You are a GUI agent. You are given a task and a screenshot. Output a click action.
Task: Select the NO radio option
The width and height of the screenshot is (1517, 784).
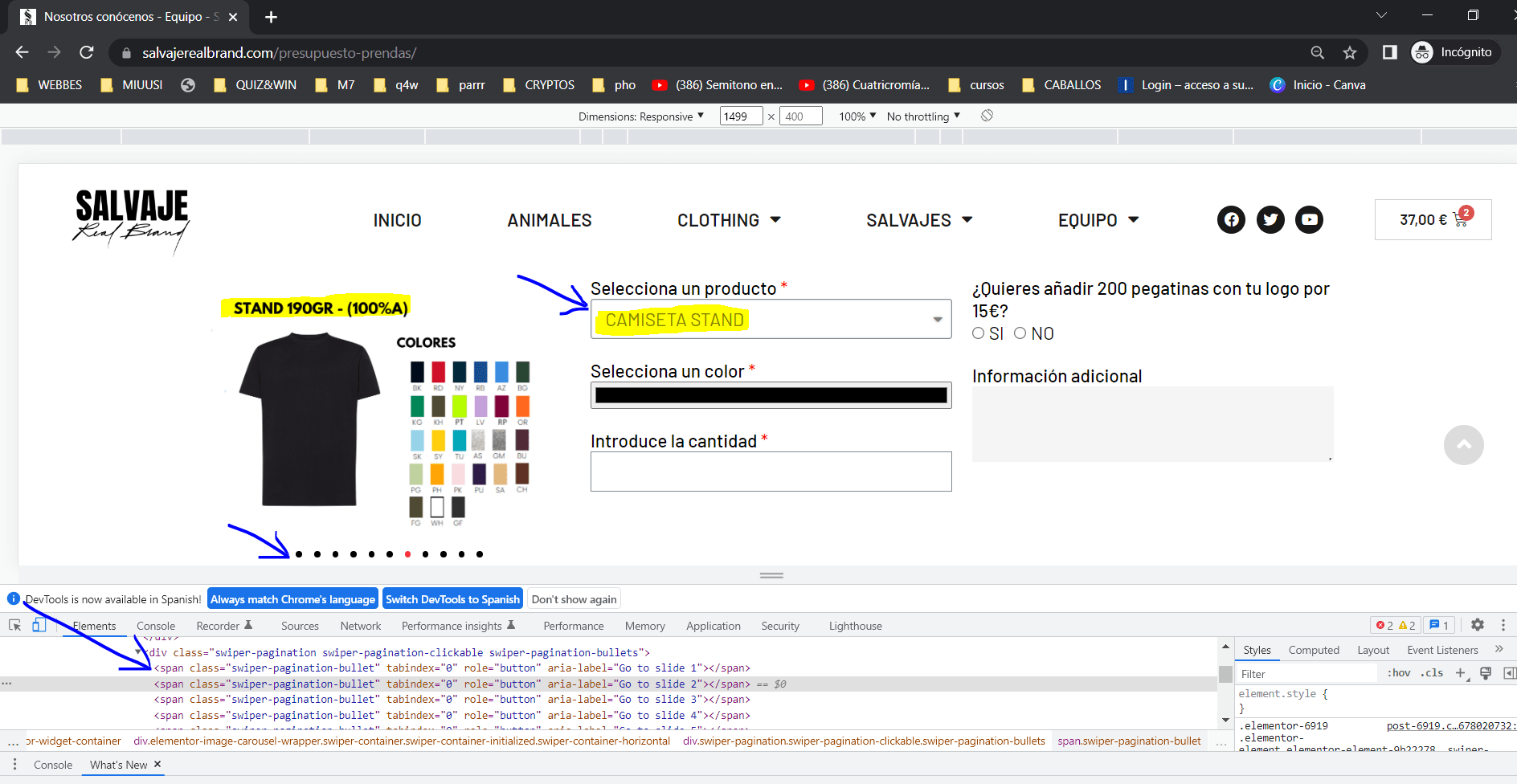pyautogui.click(x=1020, y=333)
